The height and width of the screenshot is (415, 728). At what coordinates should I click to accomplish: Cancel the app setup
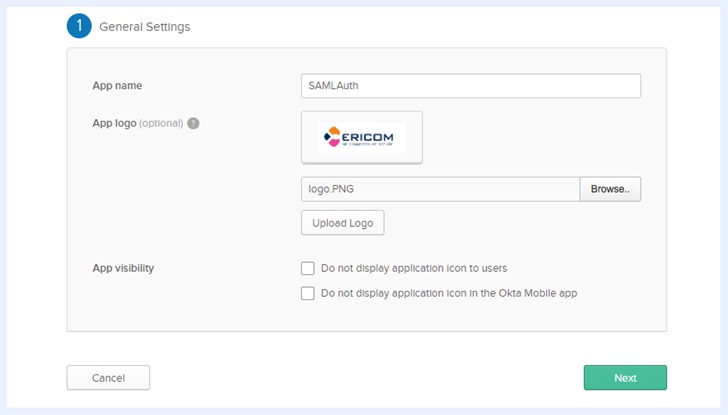click(108, 378)
